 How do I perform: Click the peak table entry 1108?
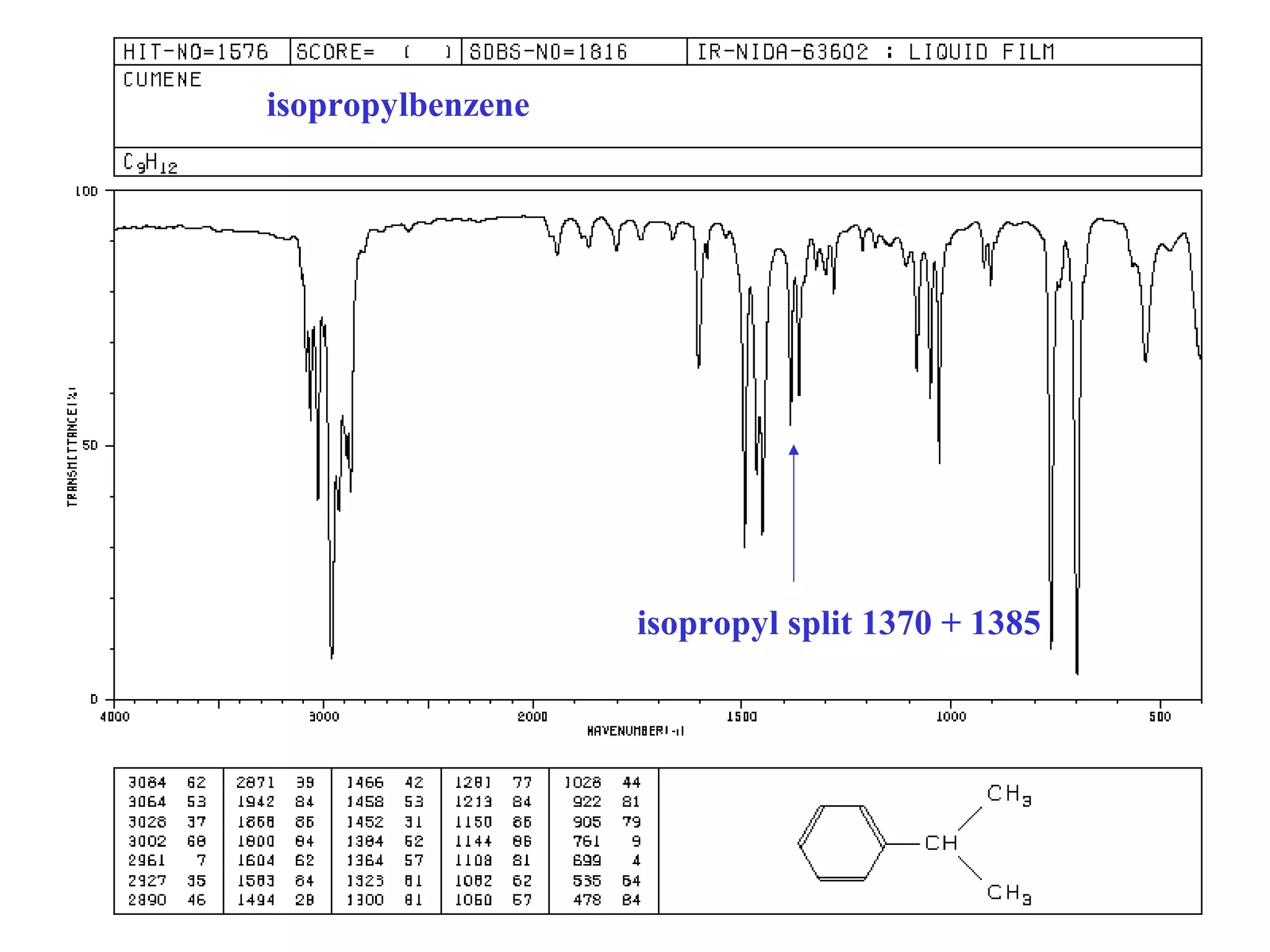coord(473,861)
